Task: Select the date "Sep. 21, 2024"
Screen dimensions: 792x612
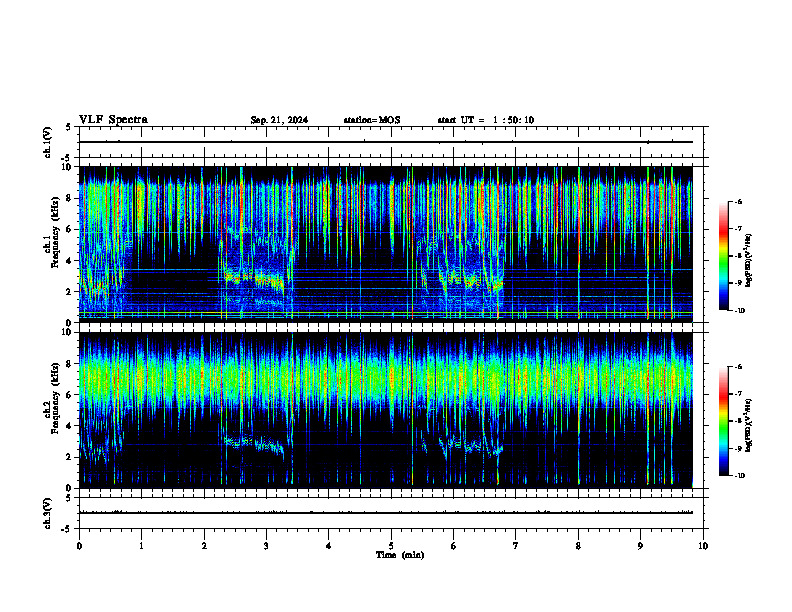Action: [x=279, y=120]
